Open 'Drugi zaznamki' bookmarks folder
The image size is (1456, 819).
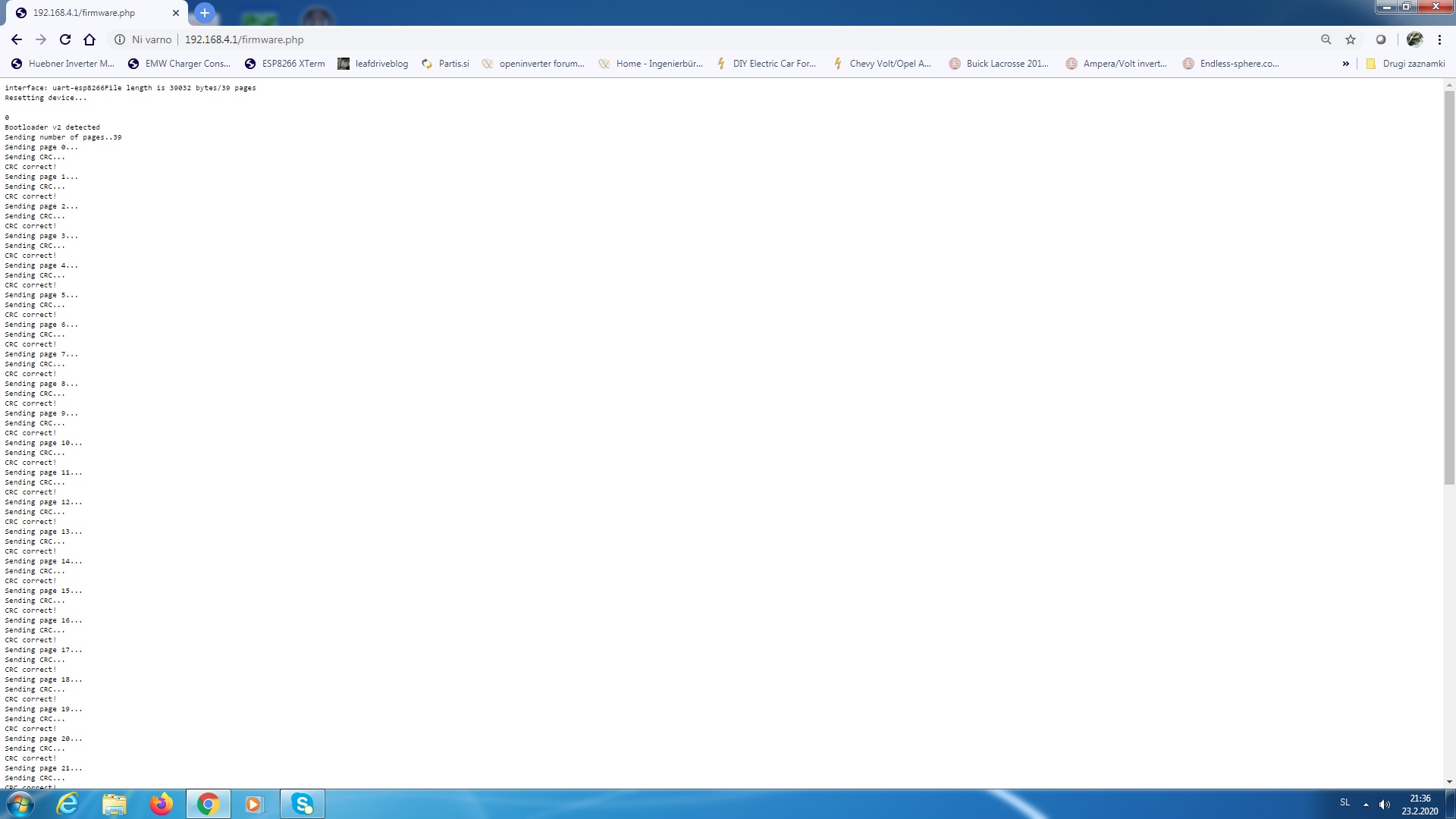[1405, 64]
